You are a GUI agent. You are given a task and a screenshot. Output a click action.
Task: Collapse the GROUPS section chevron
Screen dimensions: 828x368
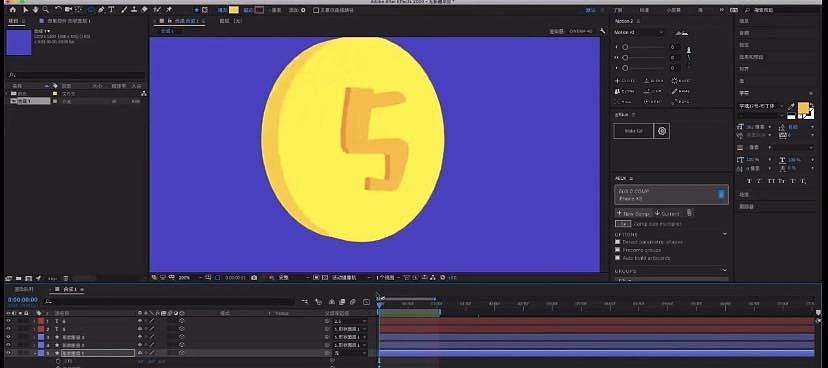click(724, 270)
